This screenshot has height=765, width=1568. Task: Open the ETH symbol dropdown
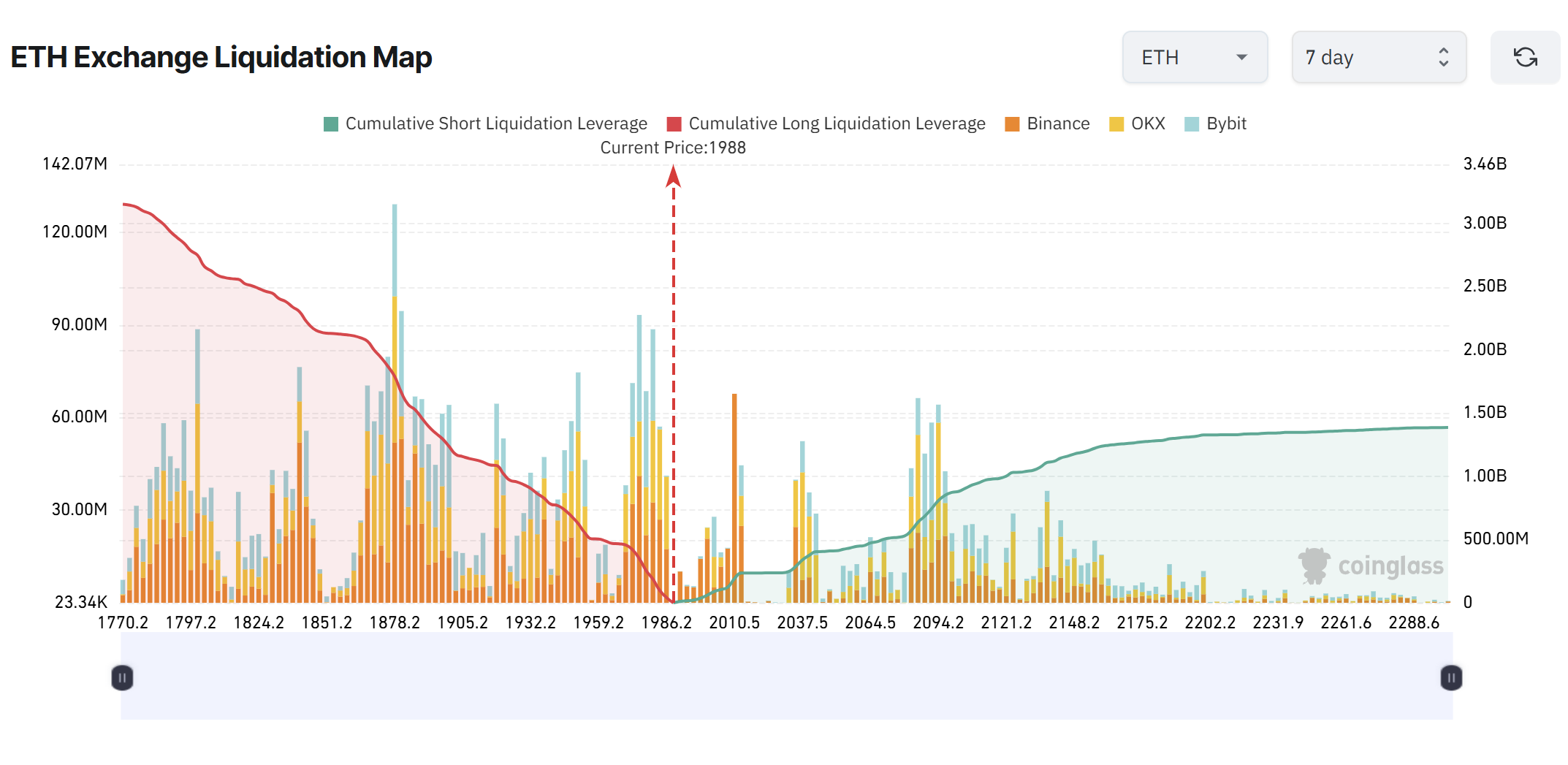coord(1194,56)
